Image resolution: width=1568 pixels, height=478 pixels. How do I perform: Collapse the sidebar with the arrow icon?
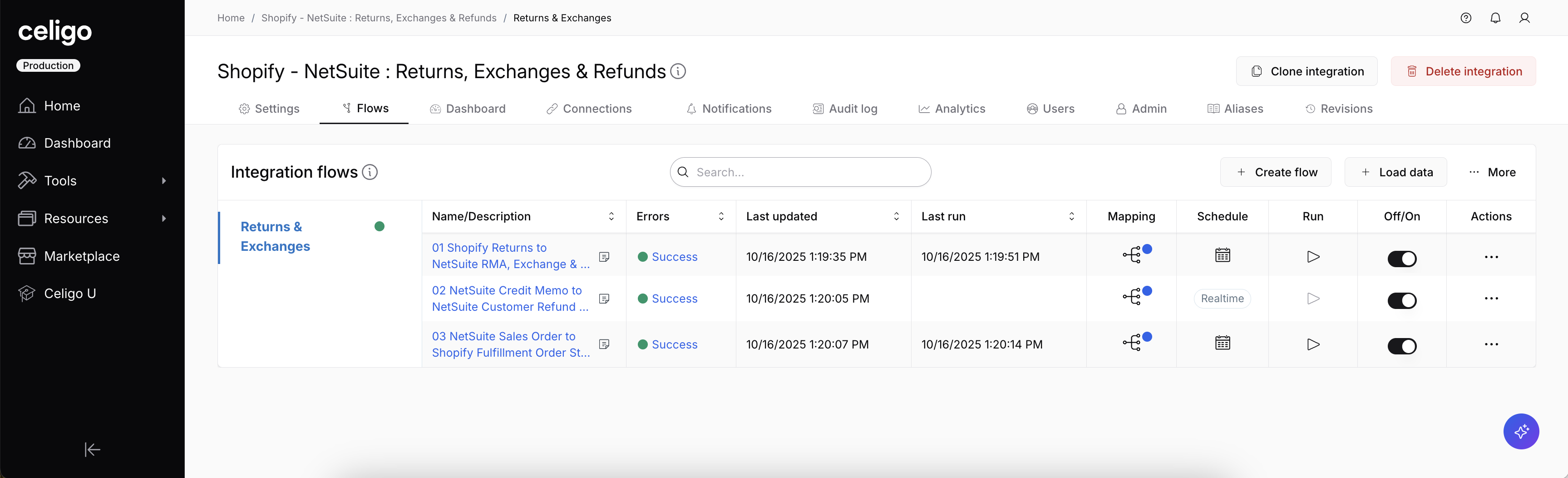pyautogui.click(x=92, y=450)
